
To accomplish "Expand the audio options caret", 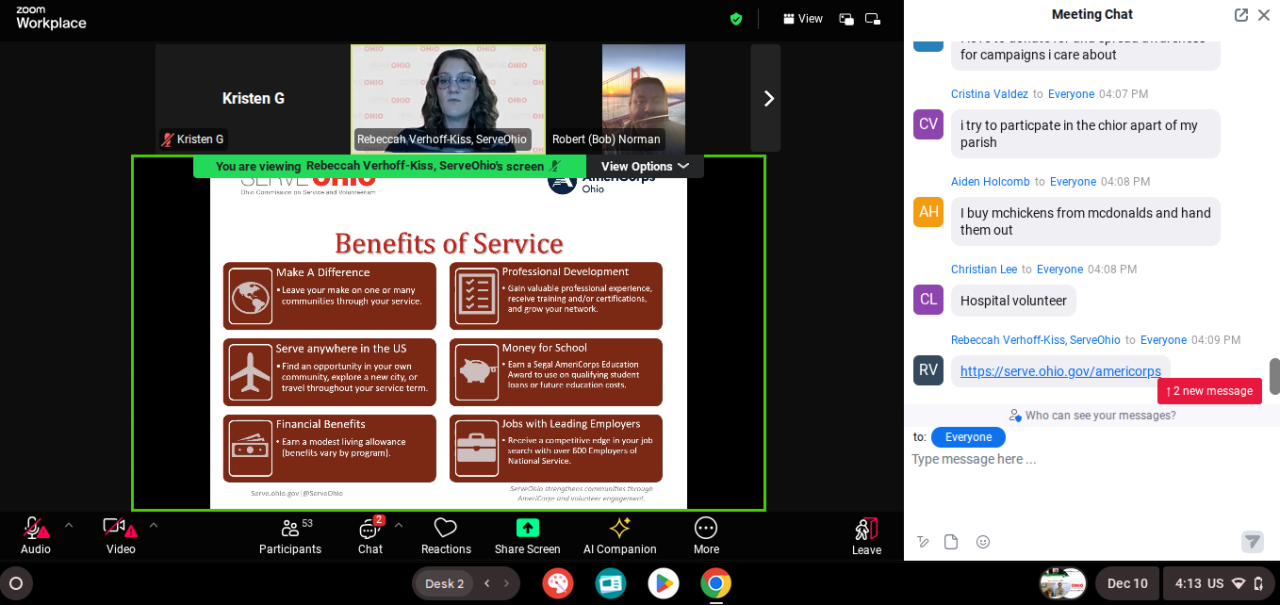I will (69, 525).
